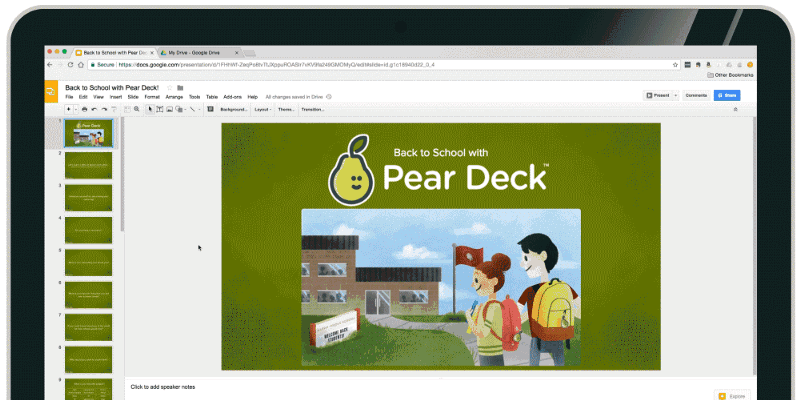Viewport: 800px width, 400px height.
Task: Open the shape tool dropdown arrow
Action: coord(186,109)
